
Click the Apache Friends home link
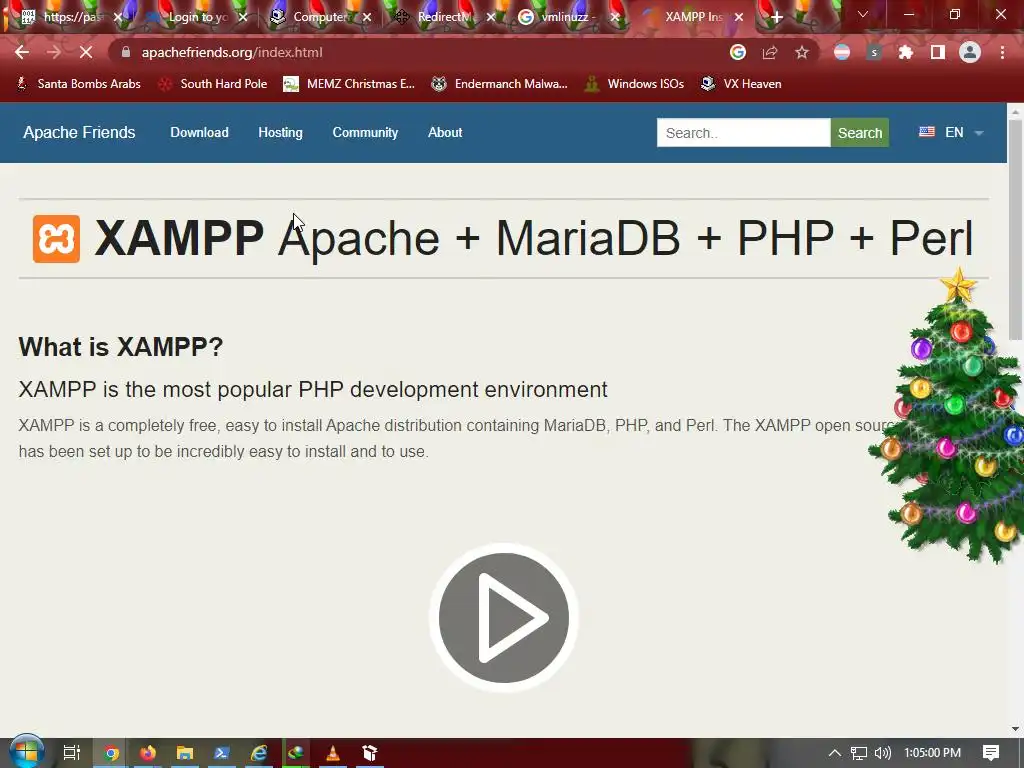tap(79, 133)
